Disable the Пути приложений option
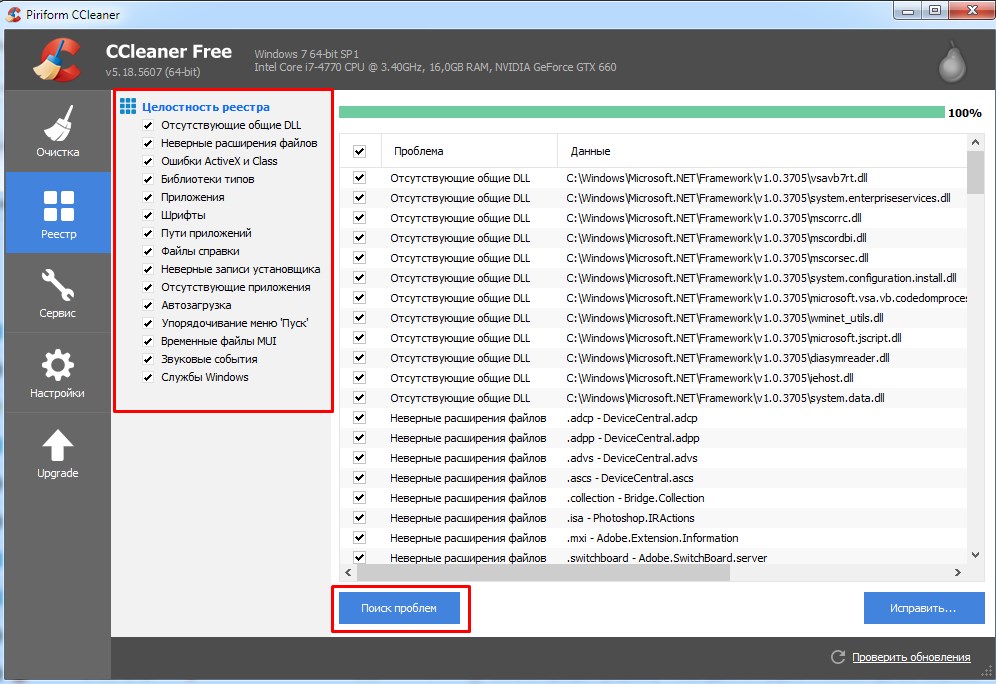996x684 pixels. [148, 233]
